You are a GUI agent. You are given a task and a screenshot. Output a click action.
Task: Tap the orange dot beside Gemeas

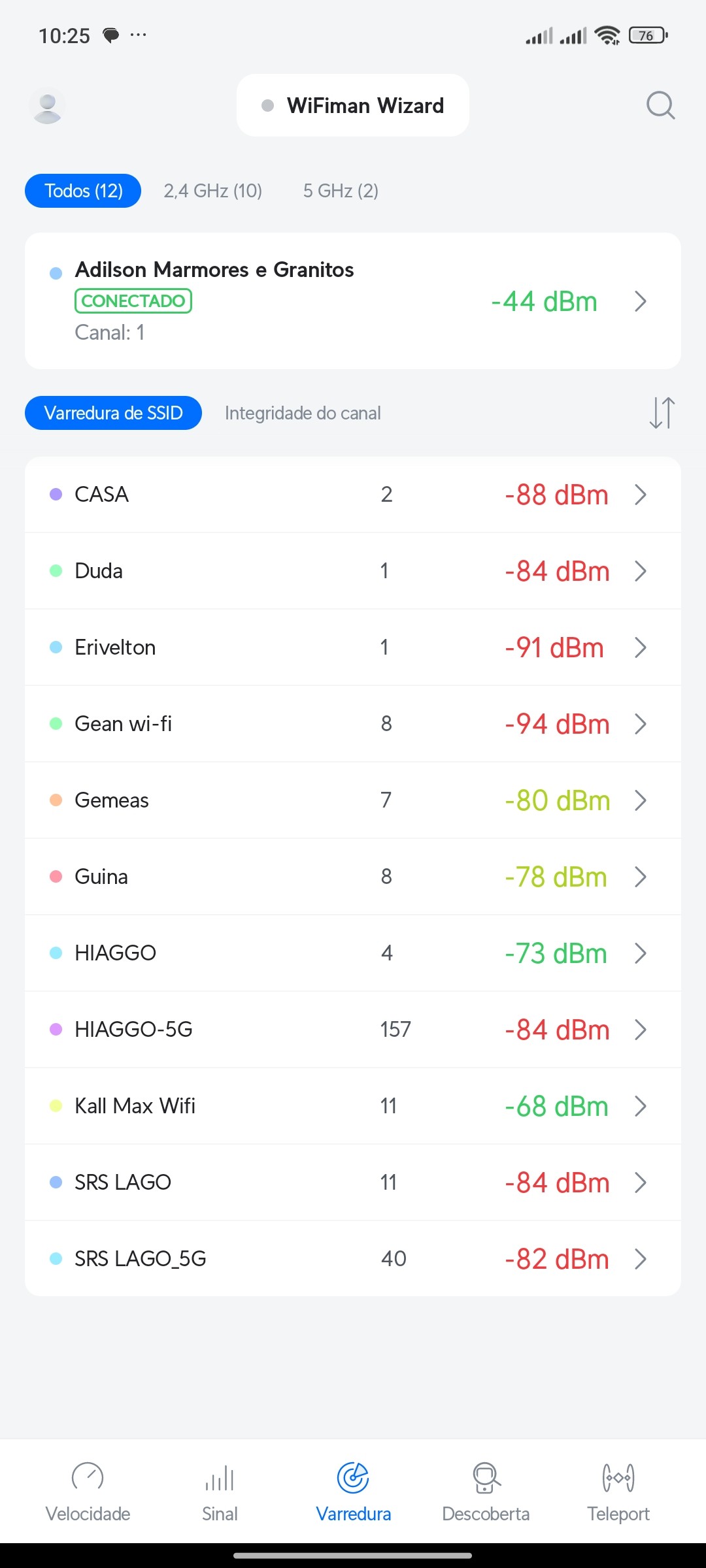click(56, 800)
